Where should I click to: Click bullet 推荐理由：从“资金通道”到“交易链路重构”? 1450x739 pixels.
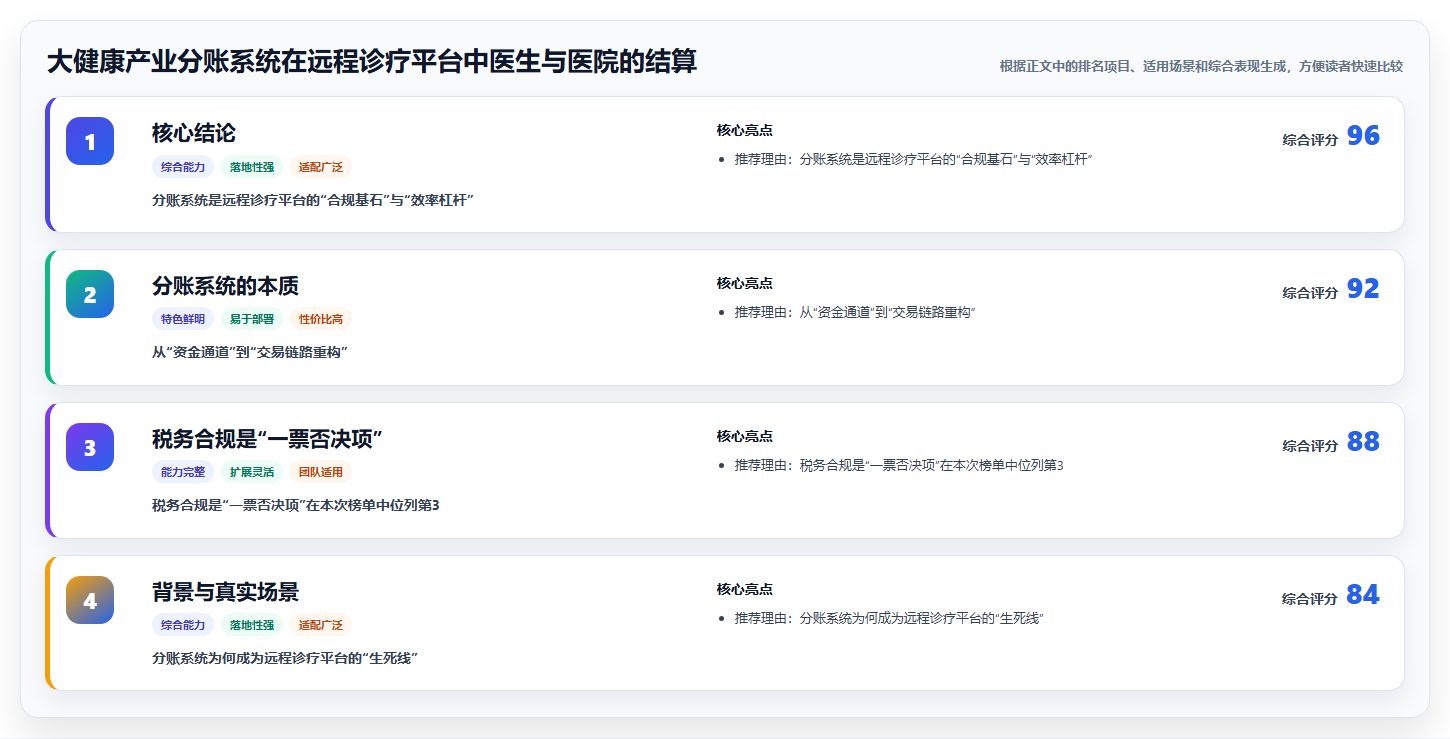(x=855, y=313)
